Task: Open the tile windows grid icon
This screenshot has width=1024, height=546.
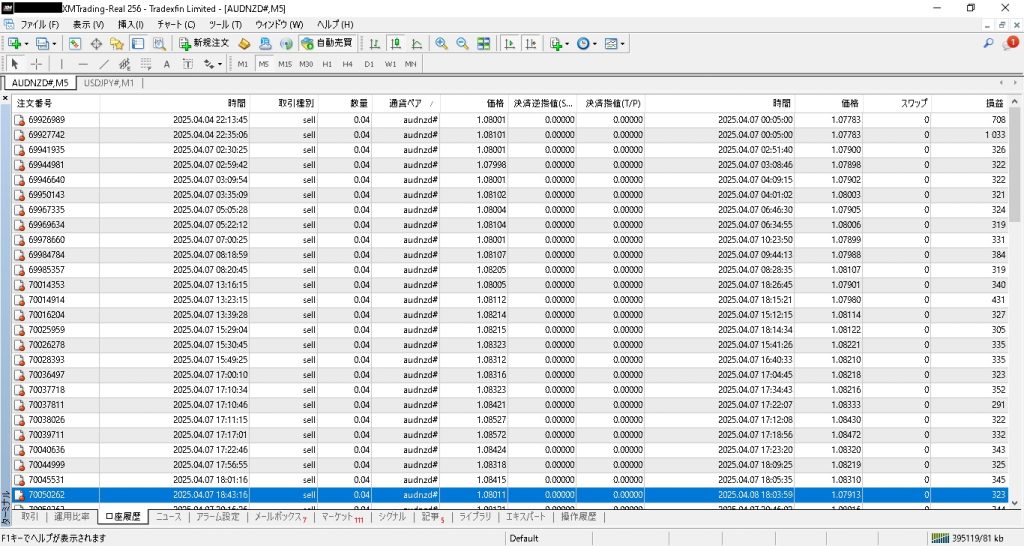Action: tap(484, 44)
